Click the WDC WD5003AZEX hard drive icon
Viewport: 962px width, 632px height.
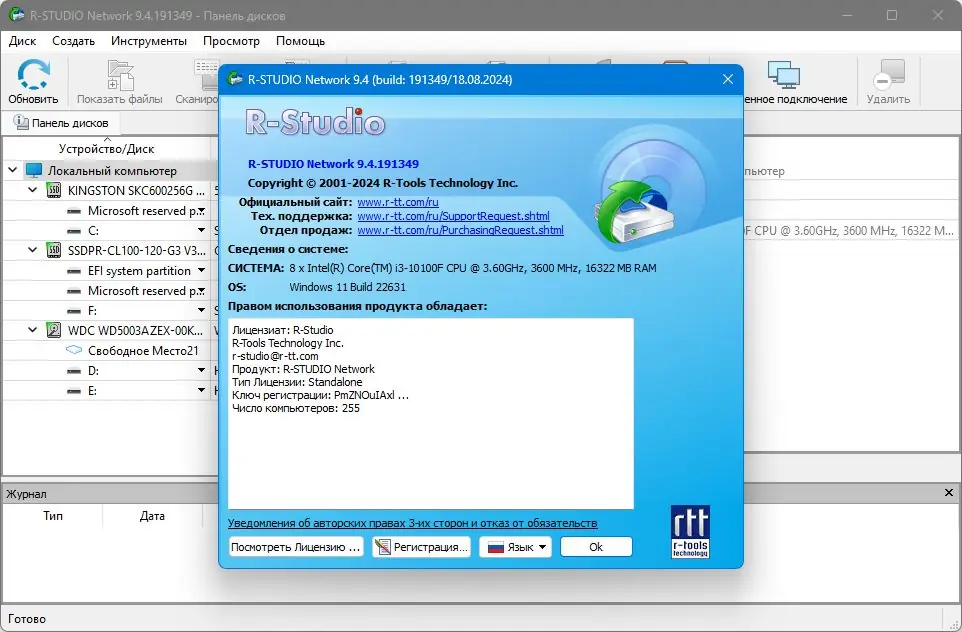pos(54,330)
